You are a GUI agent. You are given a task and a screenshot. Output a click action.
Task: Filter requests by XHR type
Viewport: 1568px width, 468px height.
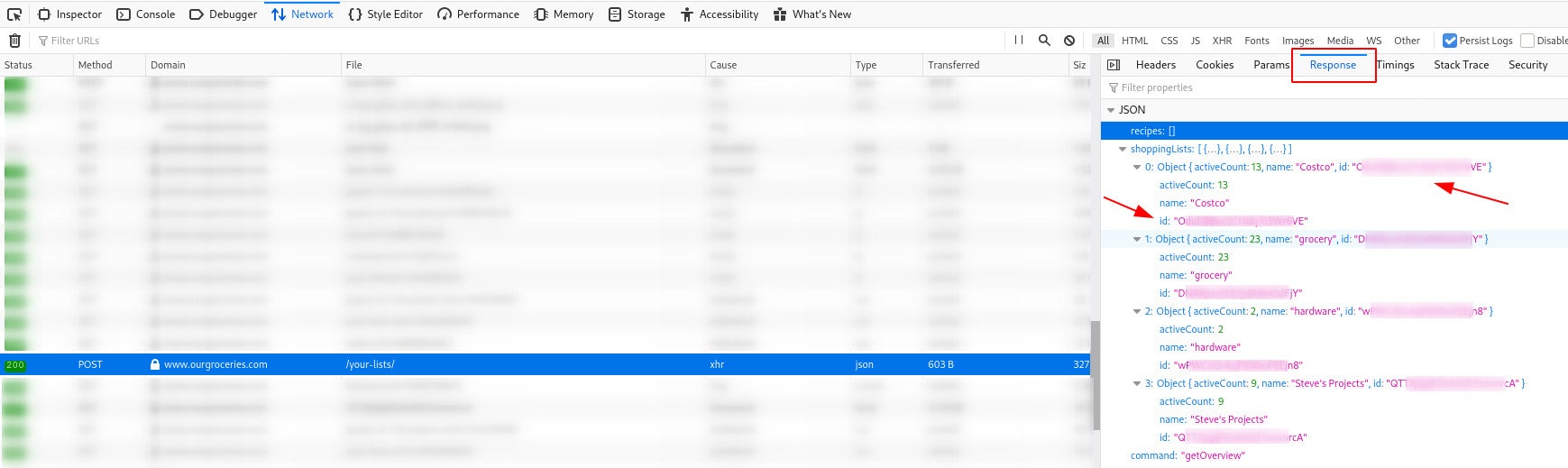(1222, 41)
